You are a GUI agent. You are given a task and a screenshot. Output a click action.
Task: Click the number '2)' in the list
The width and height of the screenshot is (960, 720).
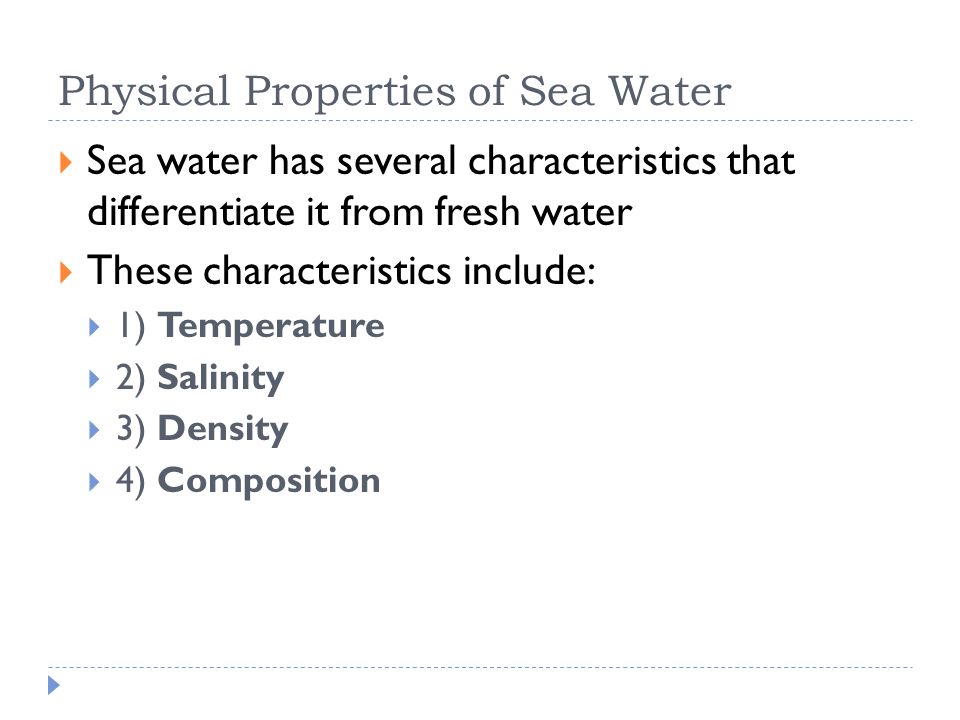[131, 379]
